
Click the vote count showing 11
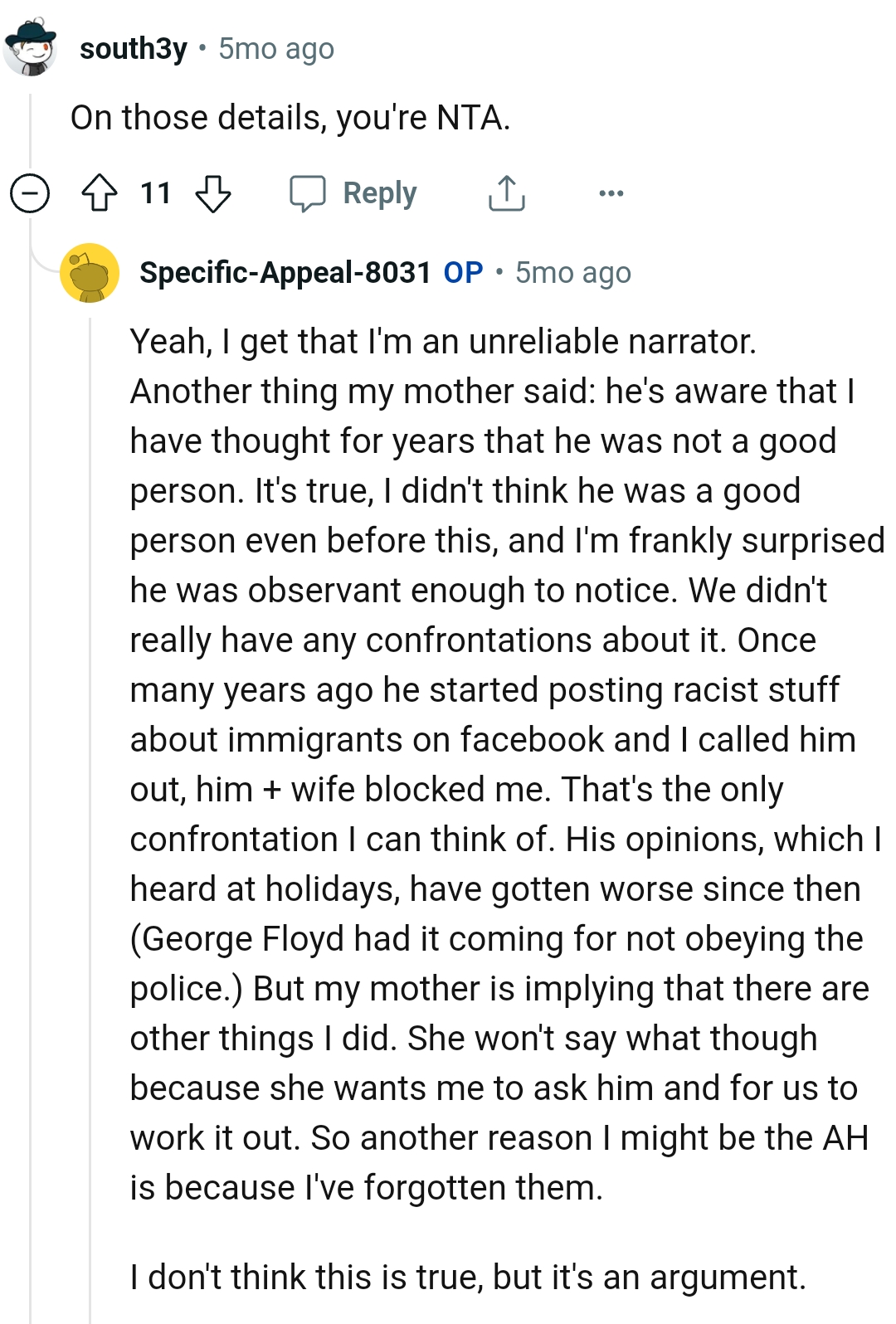(x=155, y=193)
